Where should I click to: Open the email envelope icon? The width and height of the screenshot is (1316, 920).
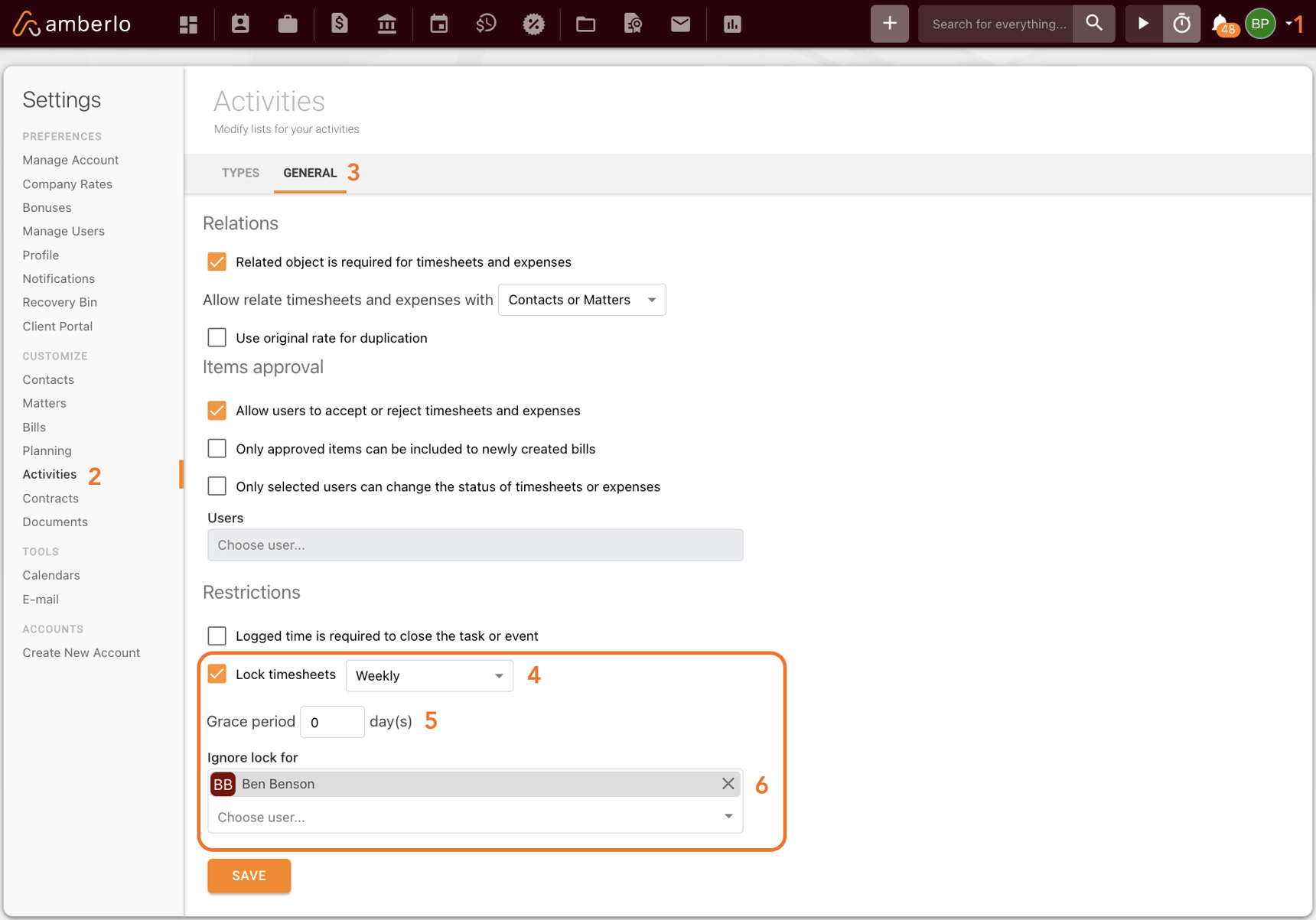[x=680, y=24]
